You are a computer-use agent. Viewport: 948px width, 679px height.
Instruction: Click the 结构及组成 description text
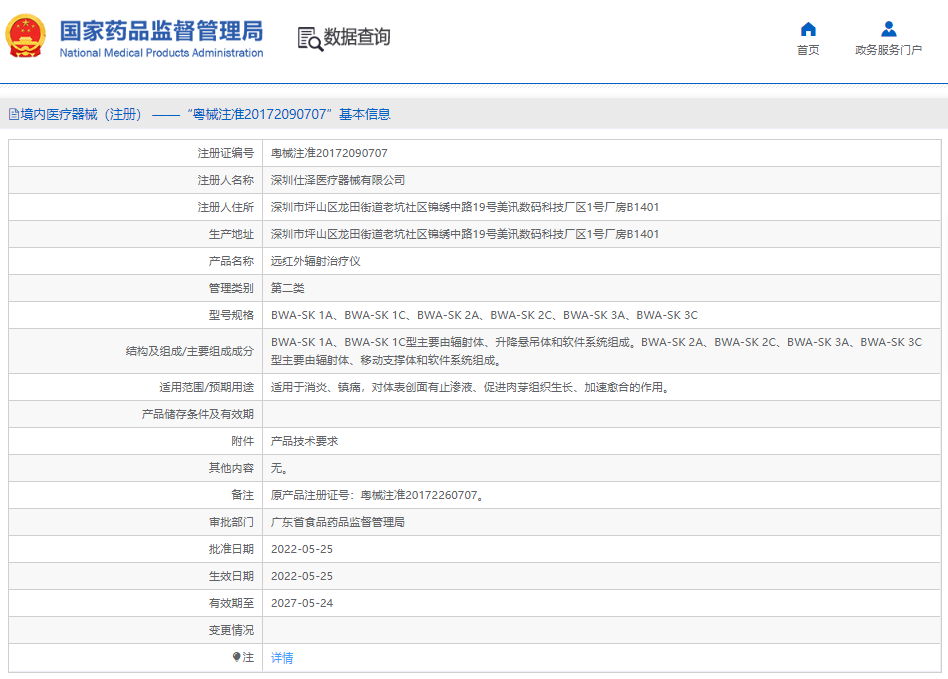(596, 351)
